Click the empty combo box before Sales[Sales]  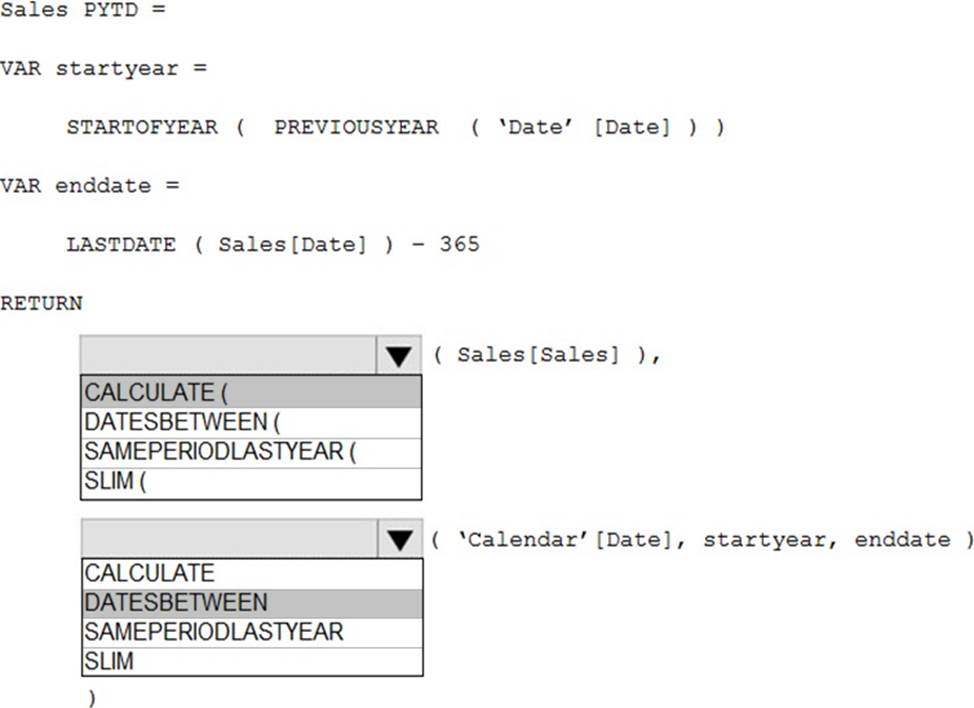pos(229,355)
